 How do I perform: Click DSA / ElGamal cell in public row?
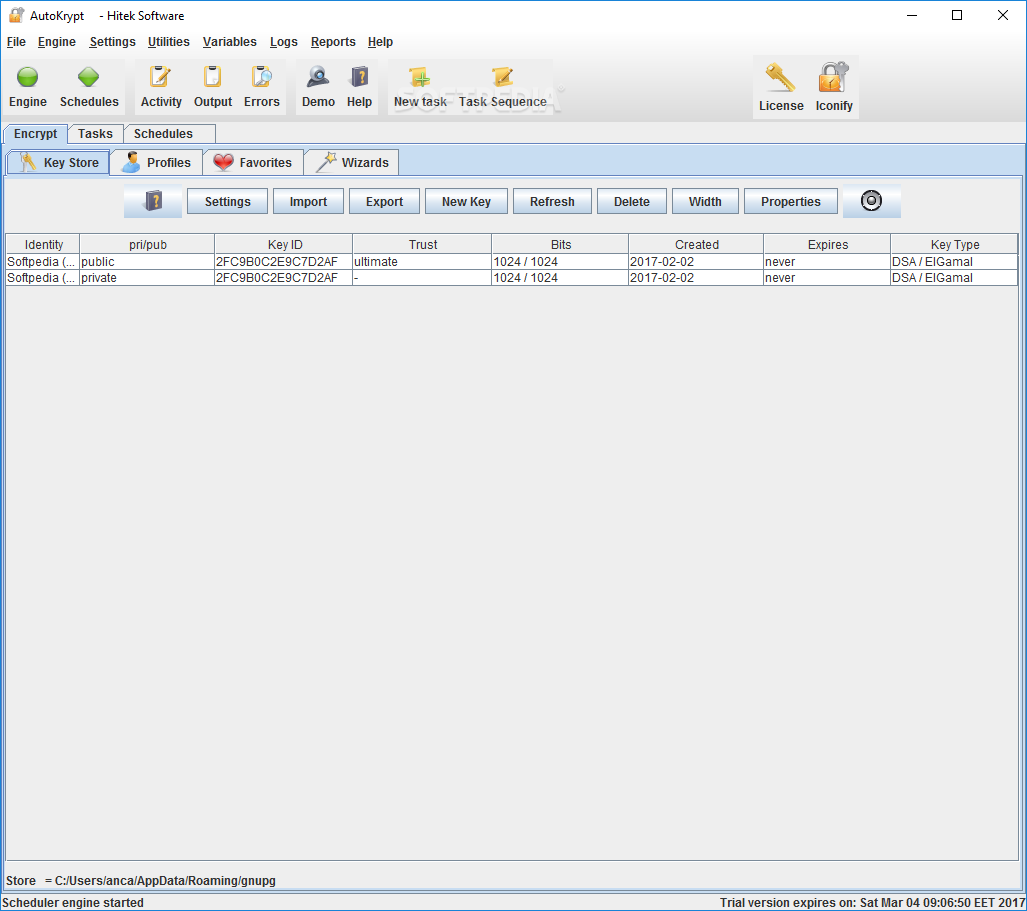coord(954,262)
